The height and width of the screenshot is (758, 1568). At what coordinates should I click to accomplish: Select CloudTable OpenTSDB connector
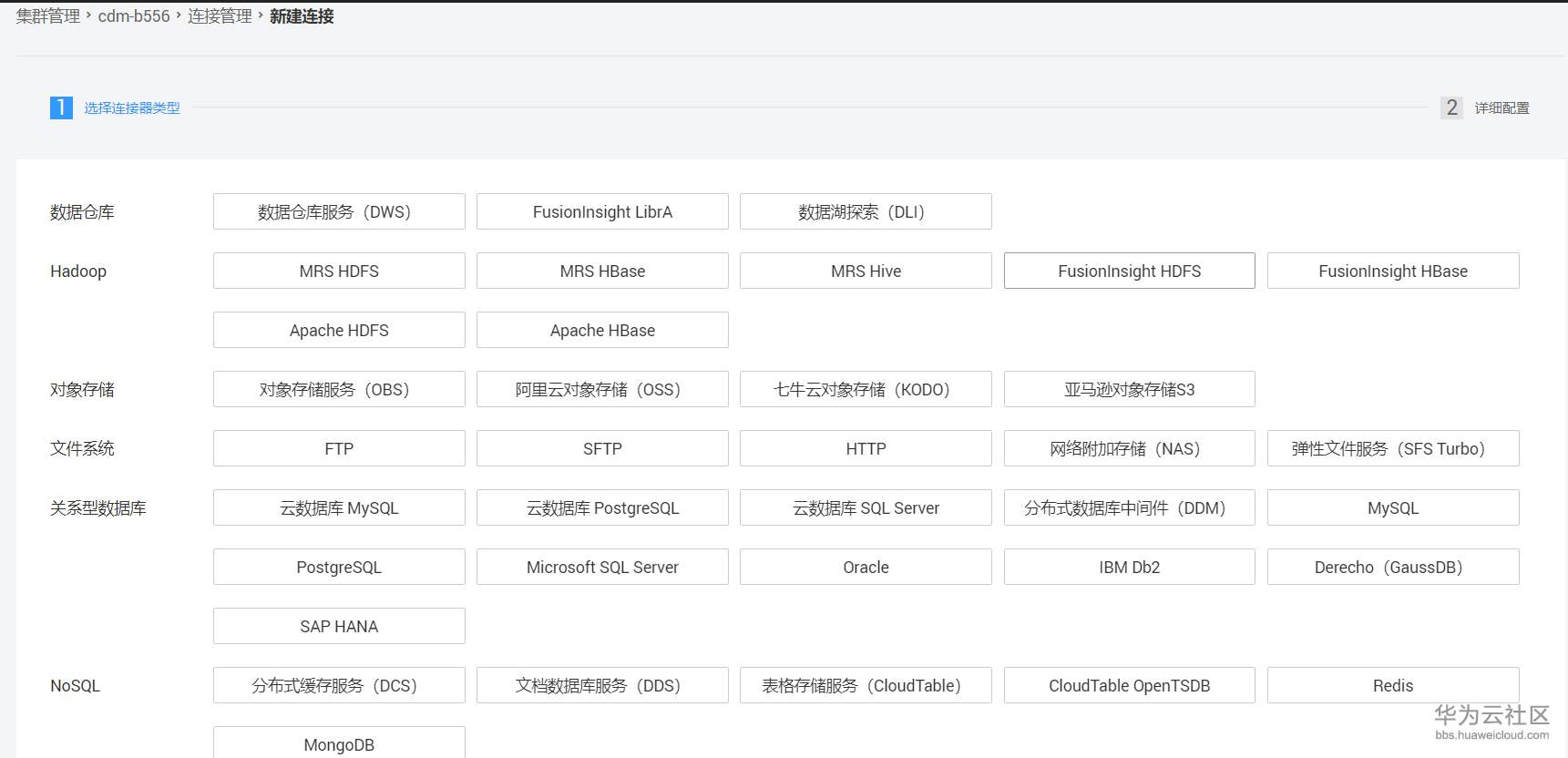[1130, 685]
